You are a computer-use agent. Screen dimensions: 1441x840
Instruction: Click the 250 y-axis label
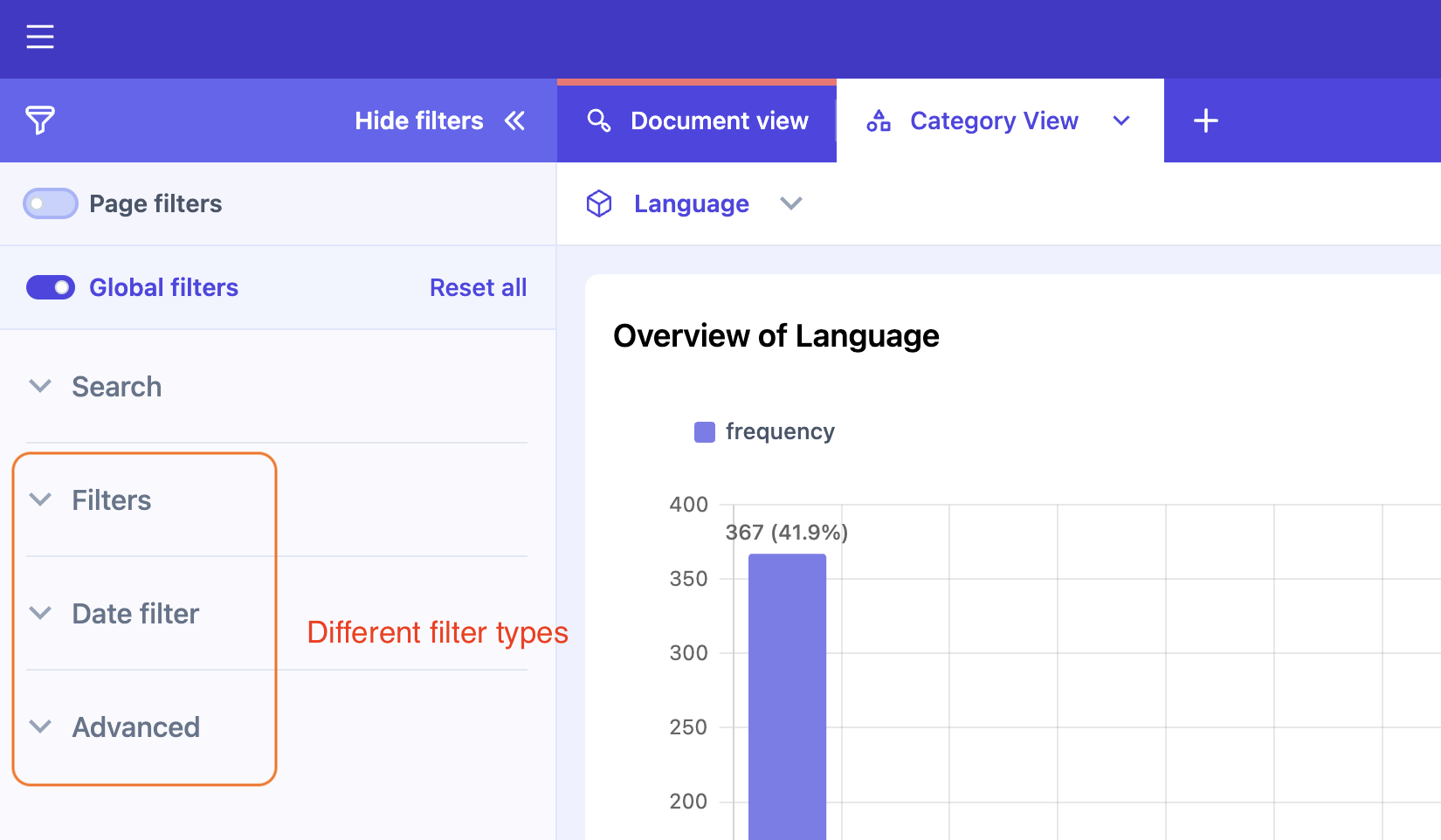click(x=689, y=726)
